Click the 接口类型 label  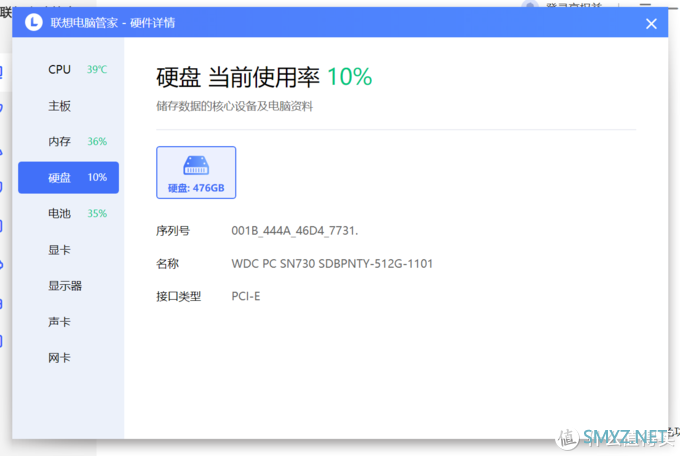tap(178, 296)
